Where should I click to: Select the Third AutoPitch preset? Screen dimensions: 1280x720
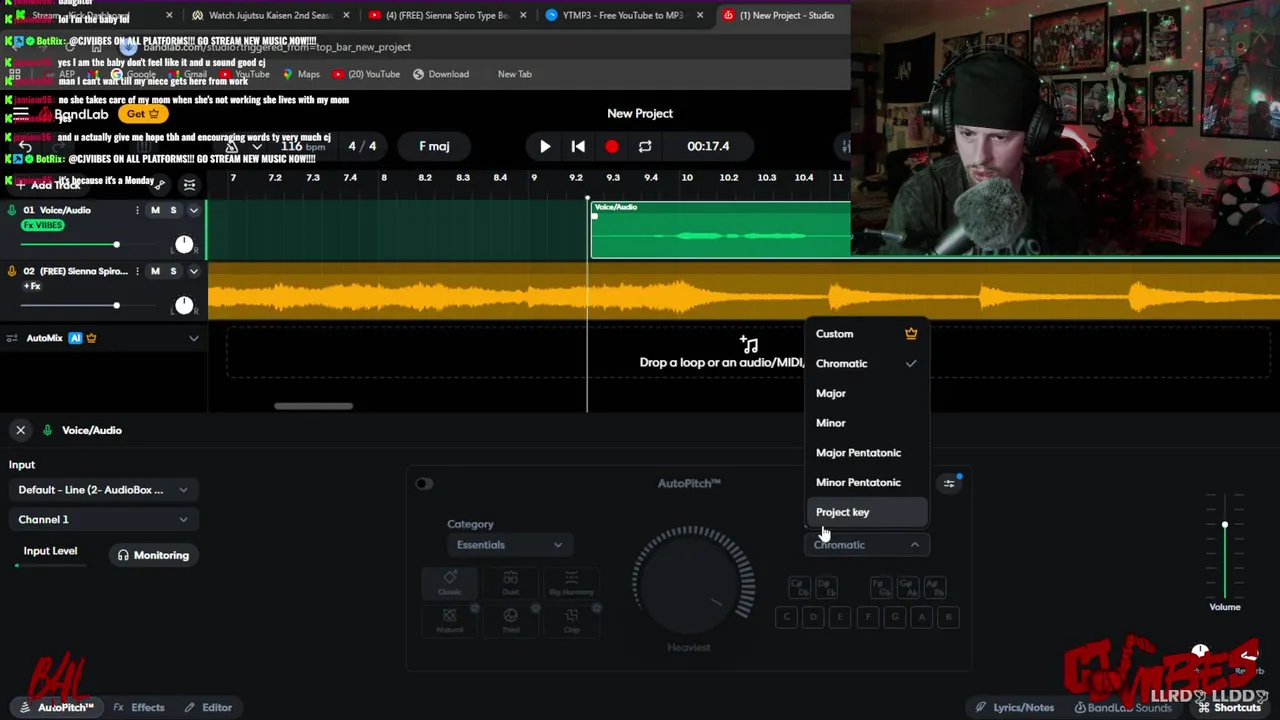pos(511,620)
